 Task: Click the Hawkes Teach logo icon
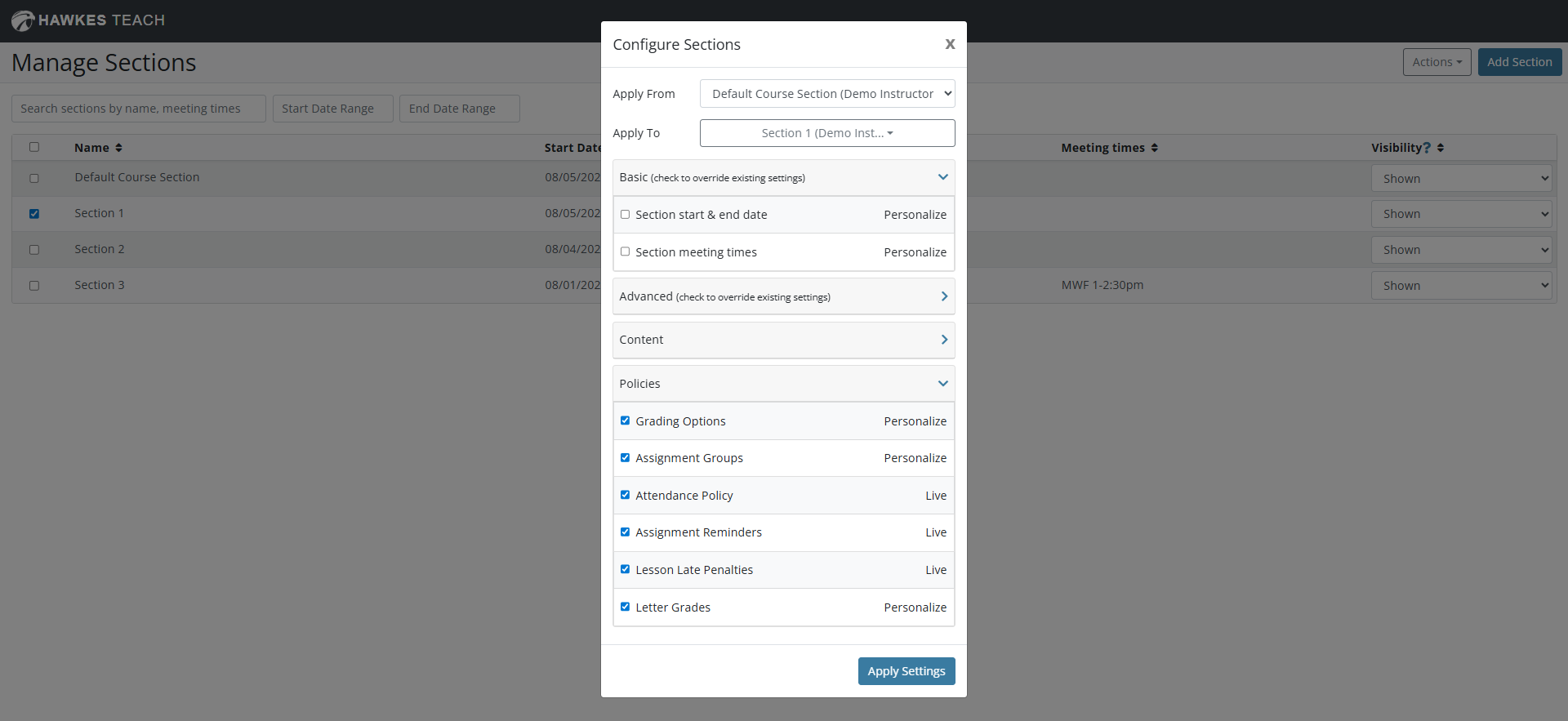click(23, 20)
